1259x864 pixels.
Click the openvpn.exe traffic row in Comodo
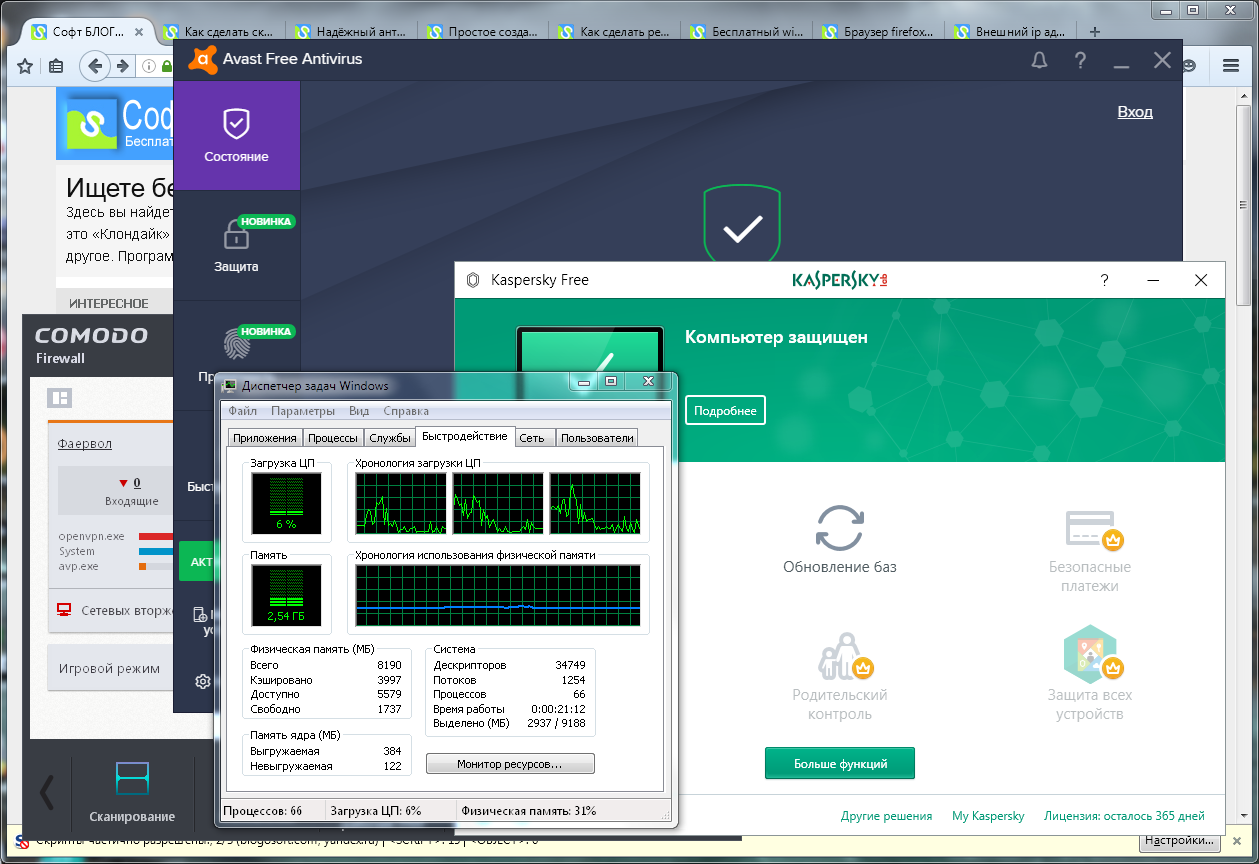(x=115, y=536)
